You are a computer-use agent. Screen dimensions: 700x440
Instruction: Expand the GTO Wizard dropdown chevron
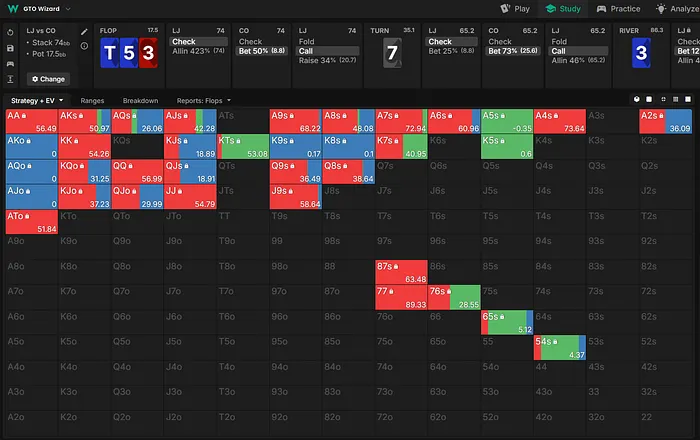pos(69,8)
